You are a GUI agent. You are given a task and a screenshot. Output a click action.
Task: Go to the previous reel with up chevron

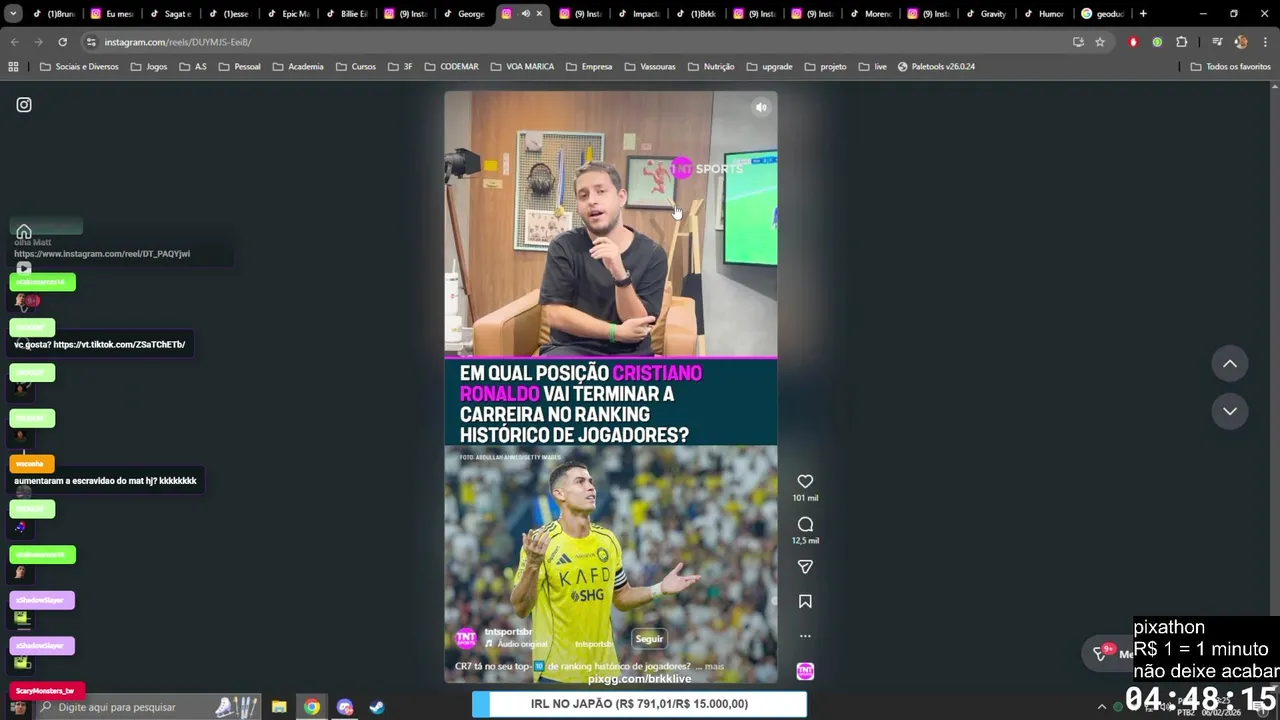pos(1230,364)
